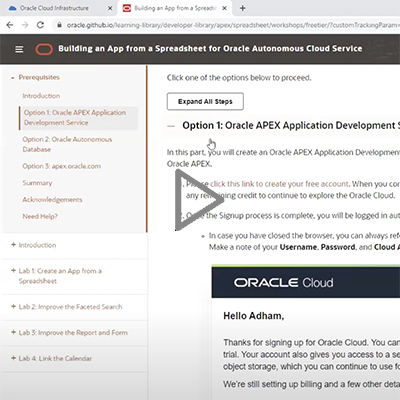The height and width of the screenshot is (400, 400).
Task: Close the Oracle Cloud Infrastructure tab
Action: pyautogui.click(x=110, y=8)
